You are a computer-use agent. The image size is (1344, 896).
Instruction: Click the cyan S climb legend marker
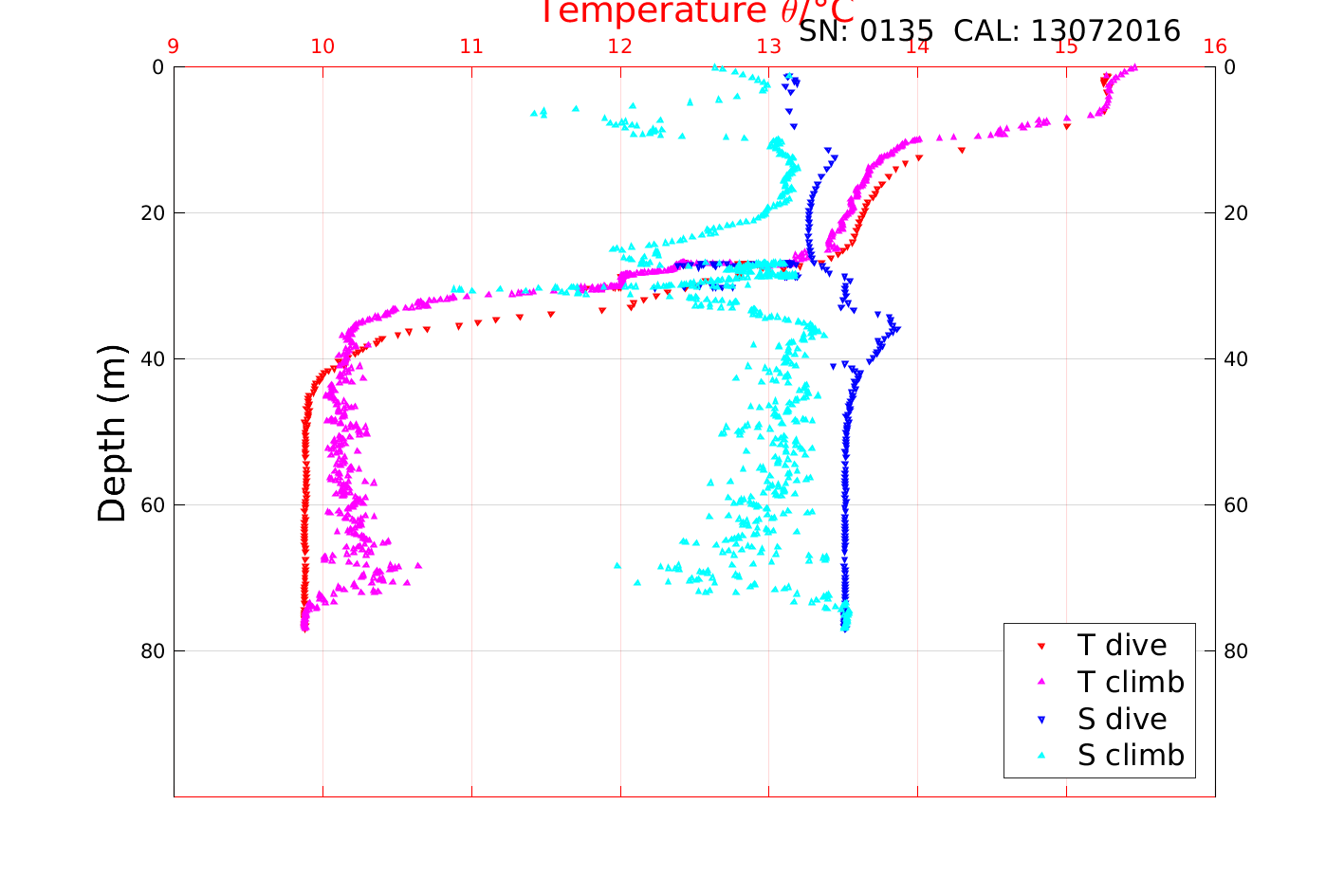pyautogui.click(x=1040, y=756)
